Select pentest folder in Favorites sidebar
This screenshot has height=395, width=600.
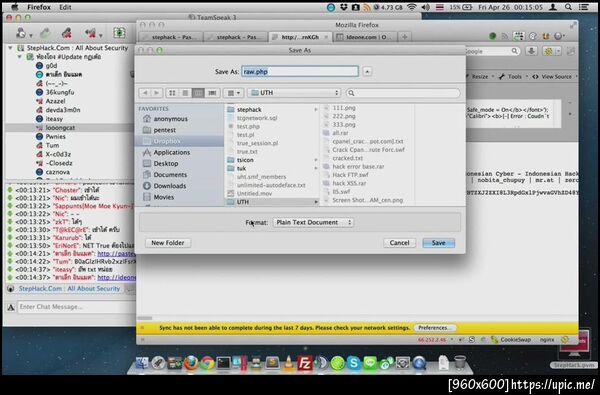pyautogui.click(x=165, y=130)
